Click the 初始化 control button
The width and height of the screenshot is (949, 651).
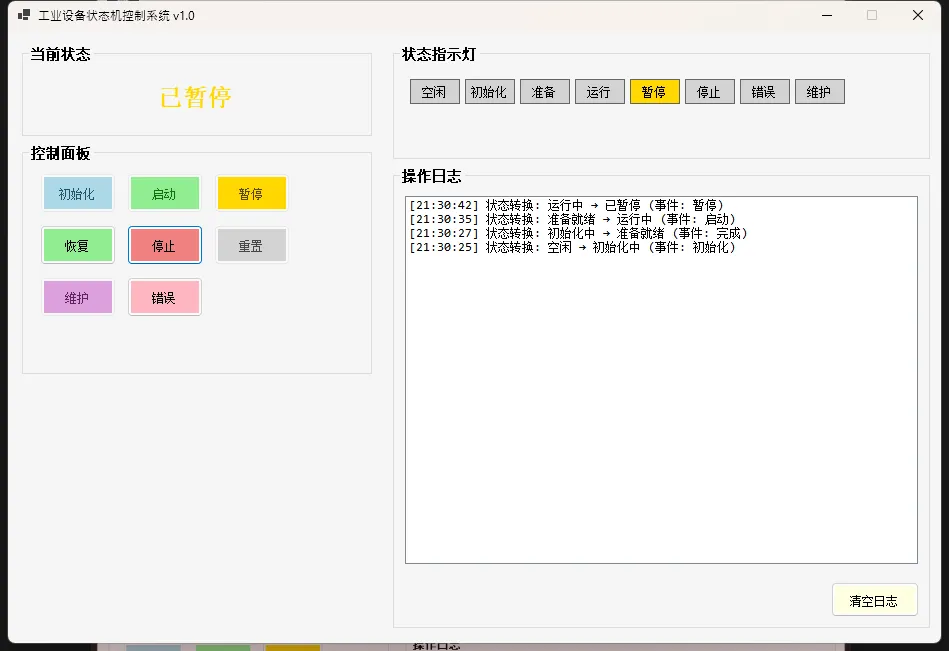[77, 193]
